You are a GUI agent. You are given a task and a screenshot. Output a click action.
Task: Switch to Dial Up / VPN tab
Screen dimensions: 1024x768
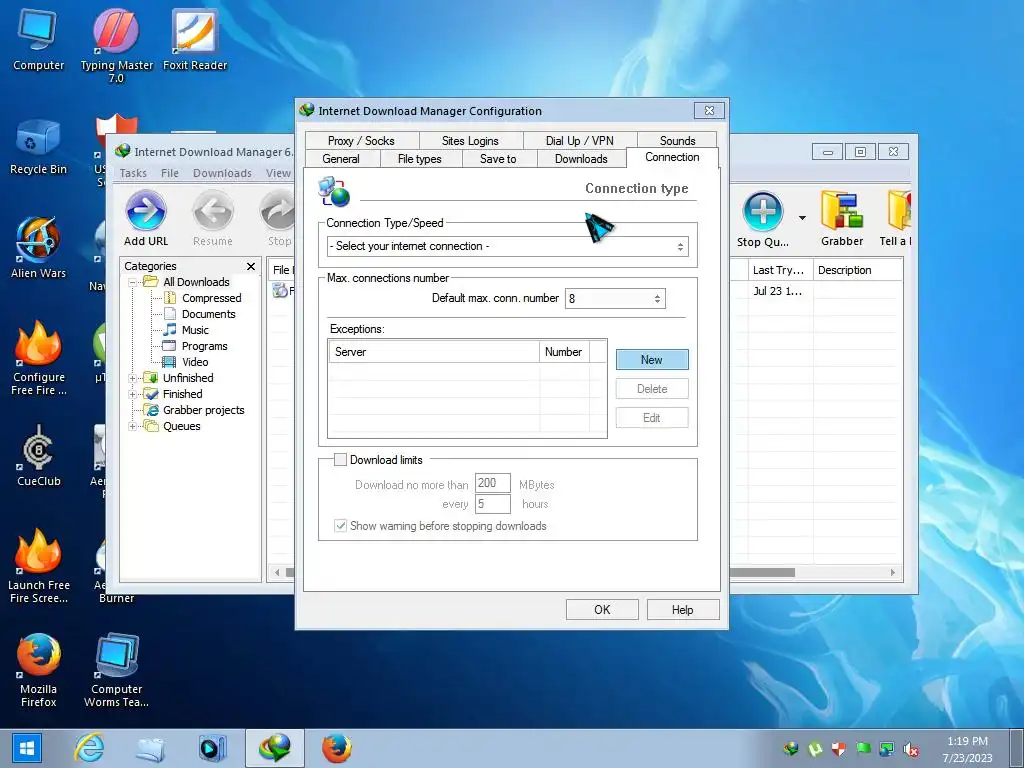tap(579, 140)
